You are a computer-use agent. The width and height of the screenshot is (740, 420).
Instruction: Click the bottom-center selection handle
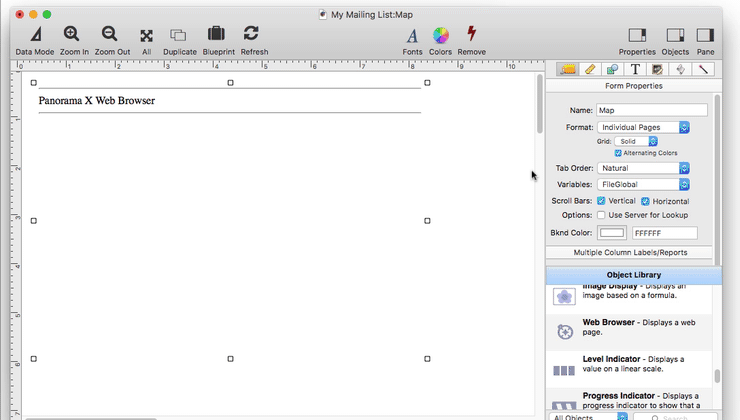[230, 359]
